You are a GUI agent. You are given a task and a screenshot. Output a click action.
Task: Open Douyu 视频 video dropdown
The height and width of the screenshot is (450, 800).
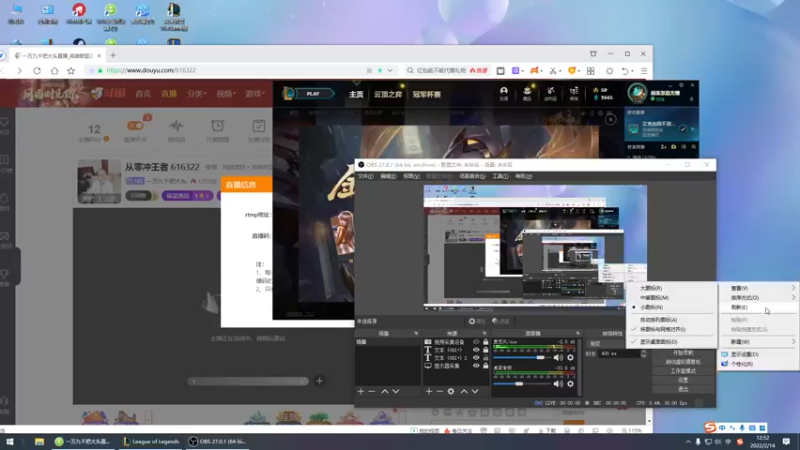226,94
